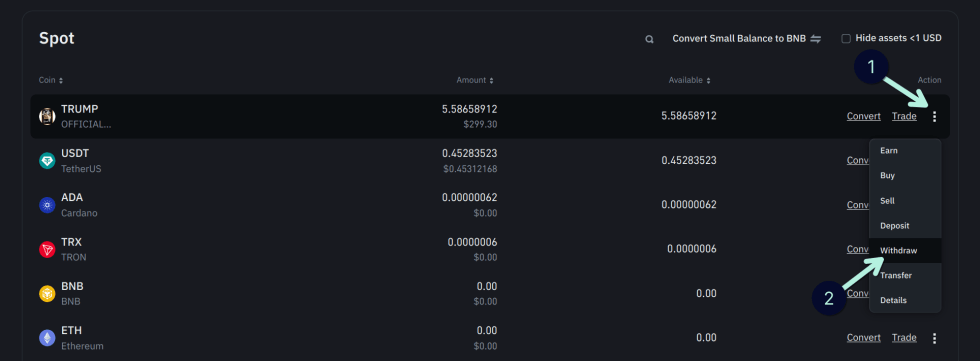Click the BNB coin logo
The height and width of the screenshot is (361, 980).
click(x=47, y=294)
